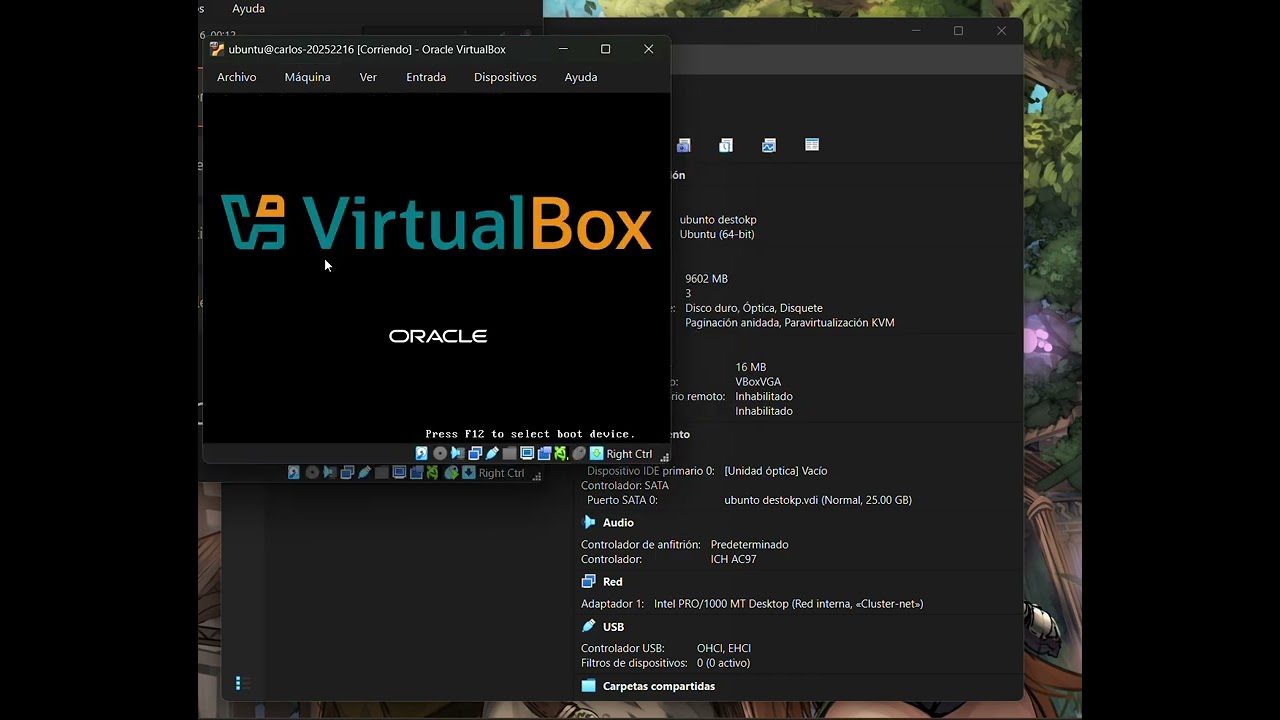Click Right Ctrl host key label in front VM
Image resolution: width=1280 pixels, height=720 pixels.
pos(629,454)
